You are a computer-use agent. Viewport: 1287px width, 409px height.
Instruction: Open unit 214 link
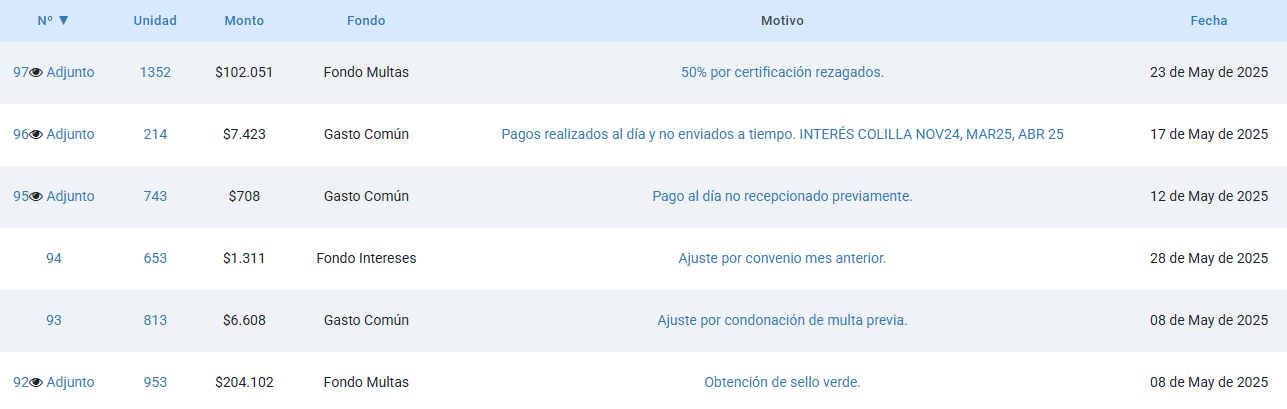[x=155, y=135]
